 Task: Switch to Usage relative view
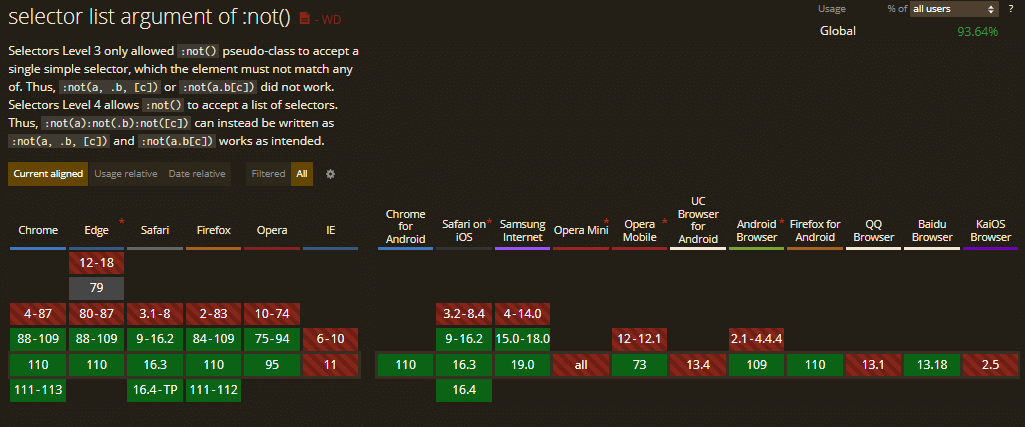click(126, 174)
